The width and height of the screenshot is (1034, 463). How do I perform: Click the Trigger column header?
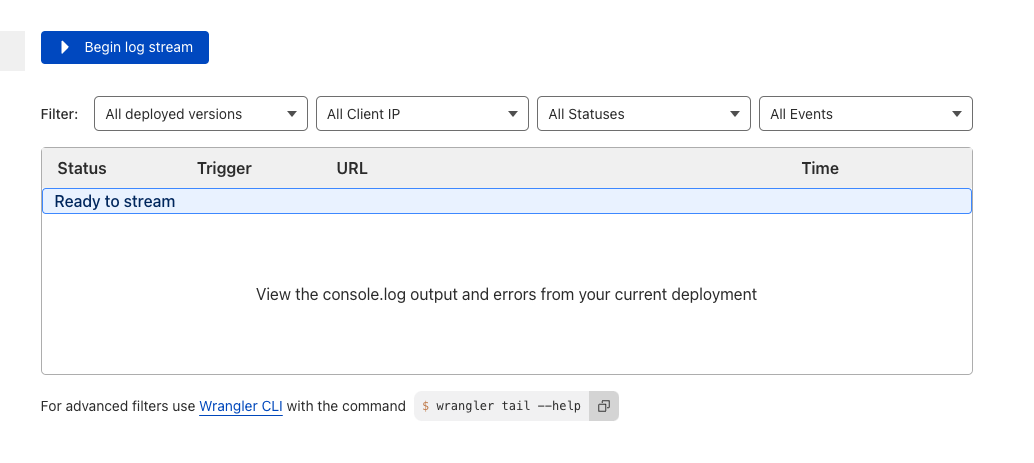224,168
